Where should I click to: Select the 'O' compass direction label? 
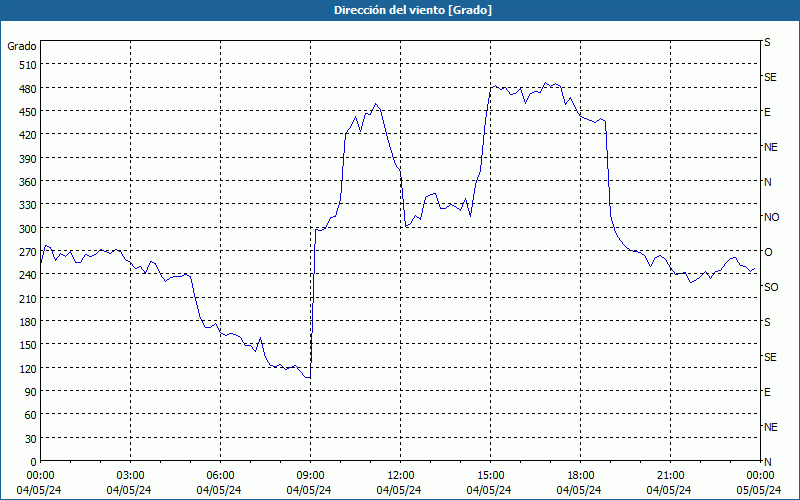(x=768, y=252)
